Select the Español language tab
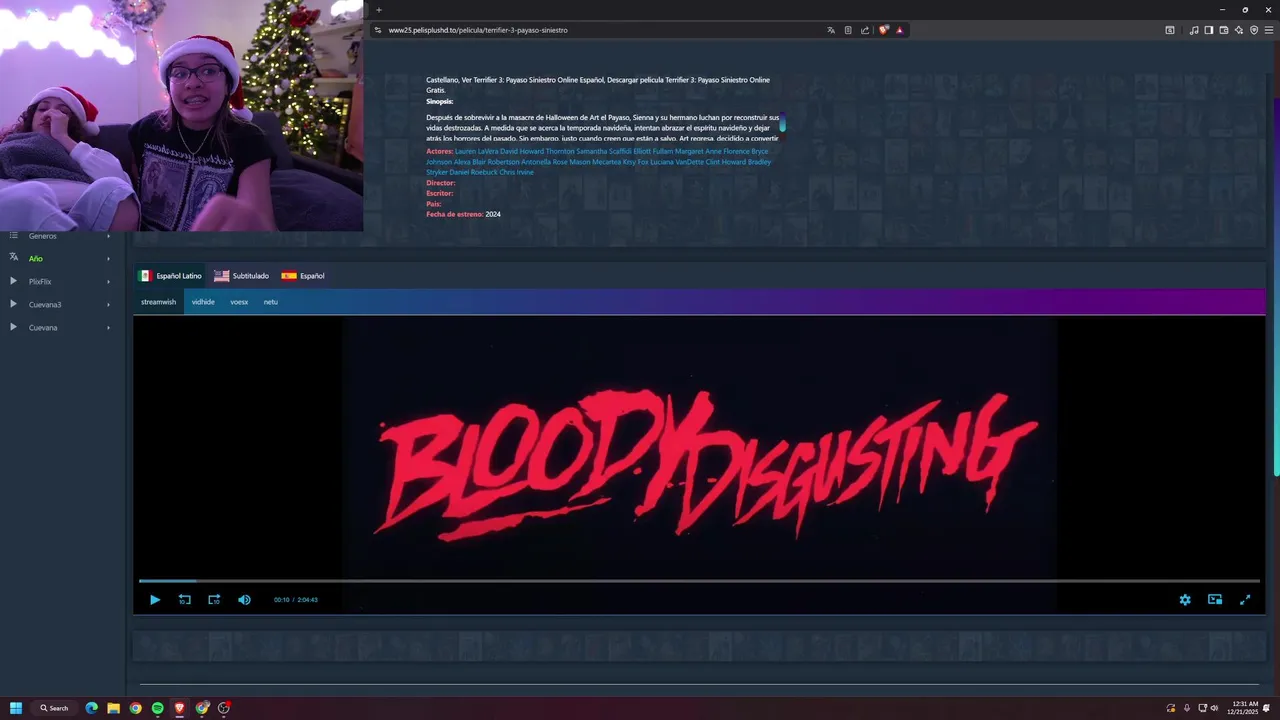The width and height of the screenshot is (1280, 720). 303,276
